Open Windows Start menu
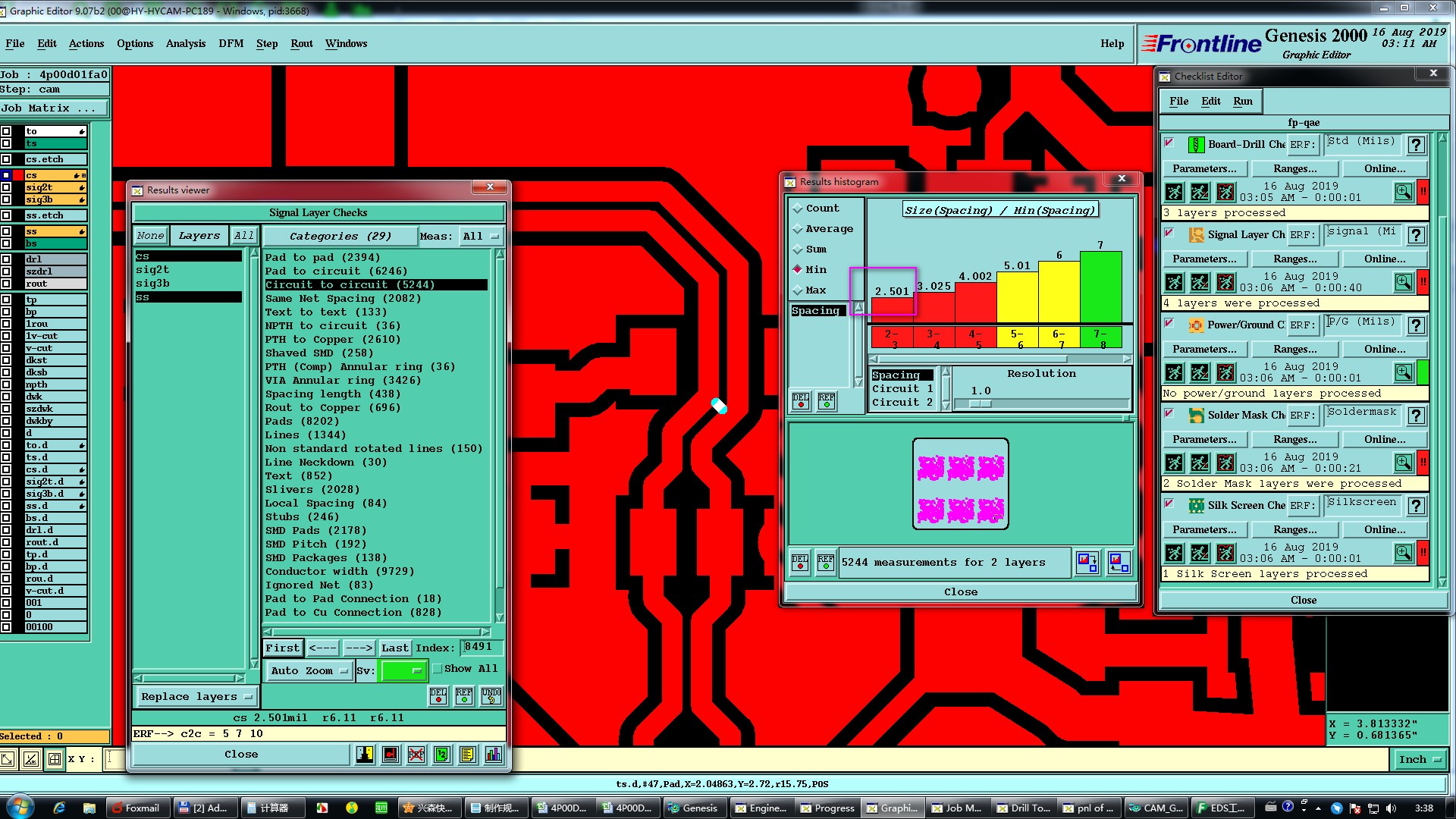 point(20,807)
